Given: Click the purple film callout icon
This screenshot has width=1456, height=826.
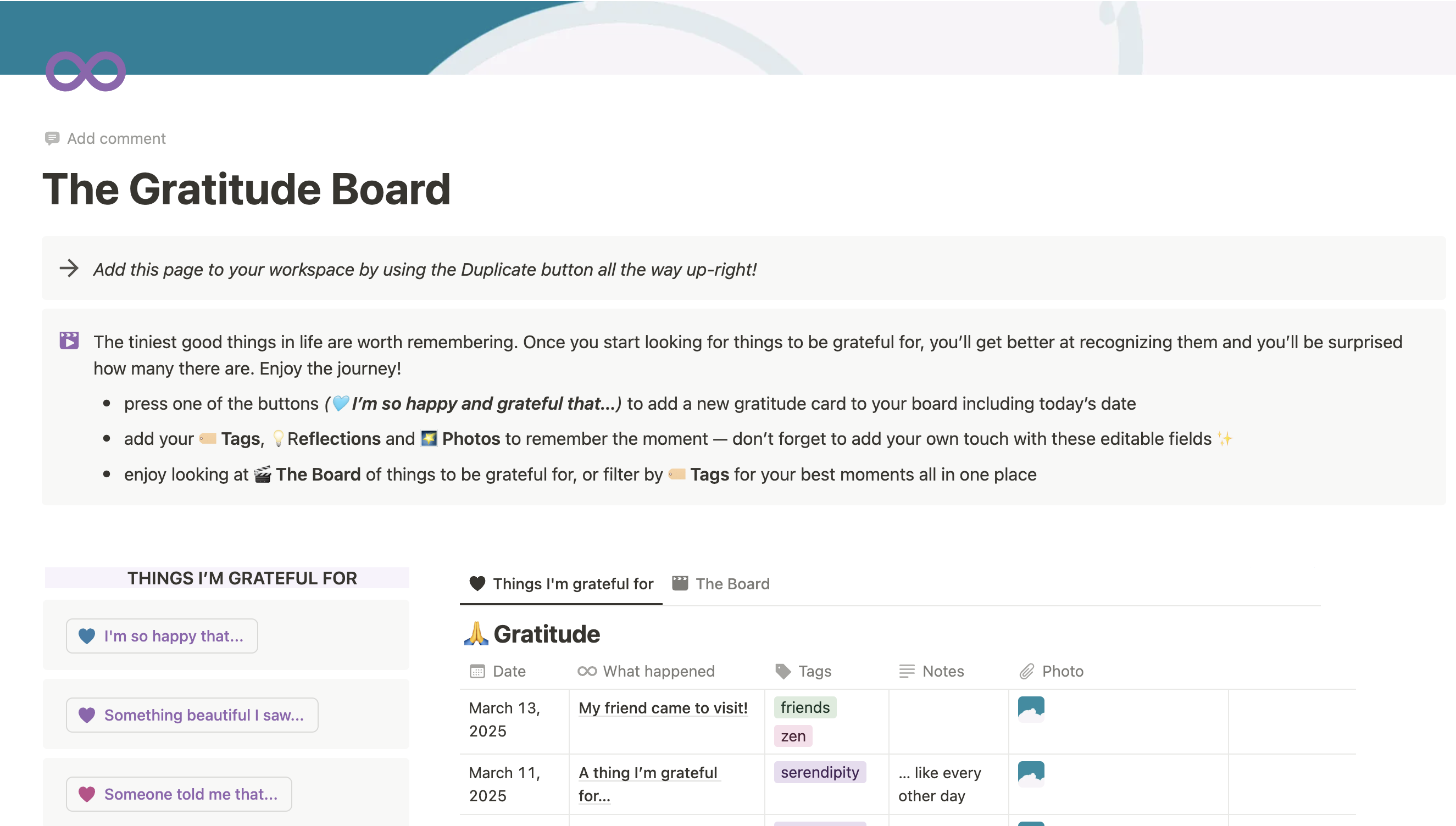Looking at the screenshot, I should pyautogui.click(x=69, y=341).
